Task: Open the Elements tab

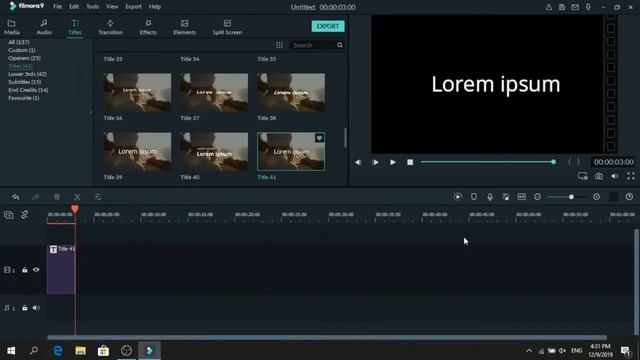Action: pyautogui.click(x=184, y=27)
